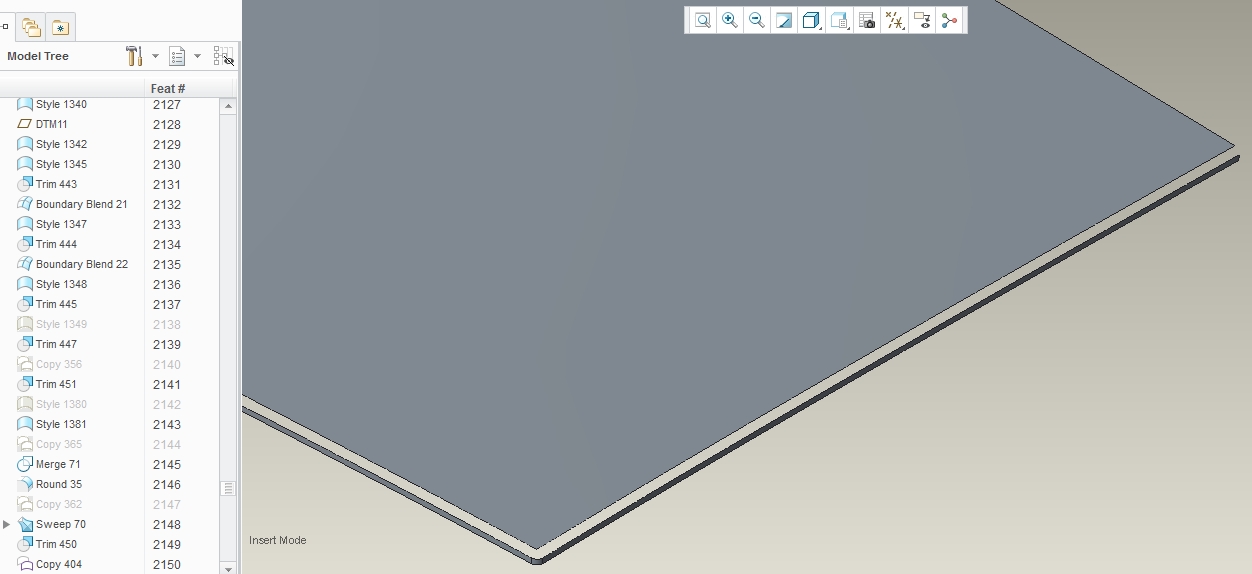The width and height of the screenshot is (1252, 574).
Task: Click the Zoom Out tool
Action: click(x=757, y=20)
